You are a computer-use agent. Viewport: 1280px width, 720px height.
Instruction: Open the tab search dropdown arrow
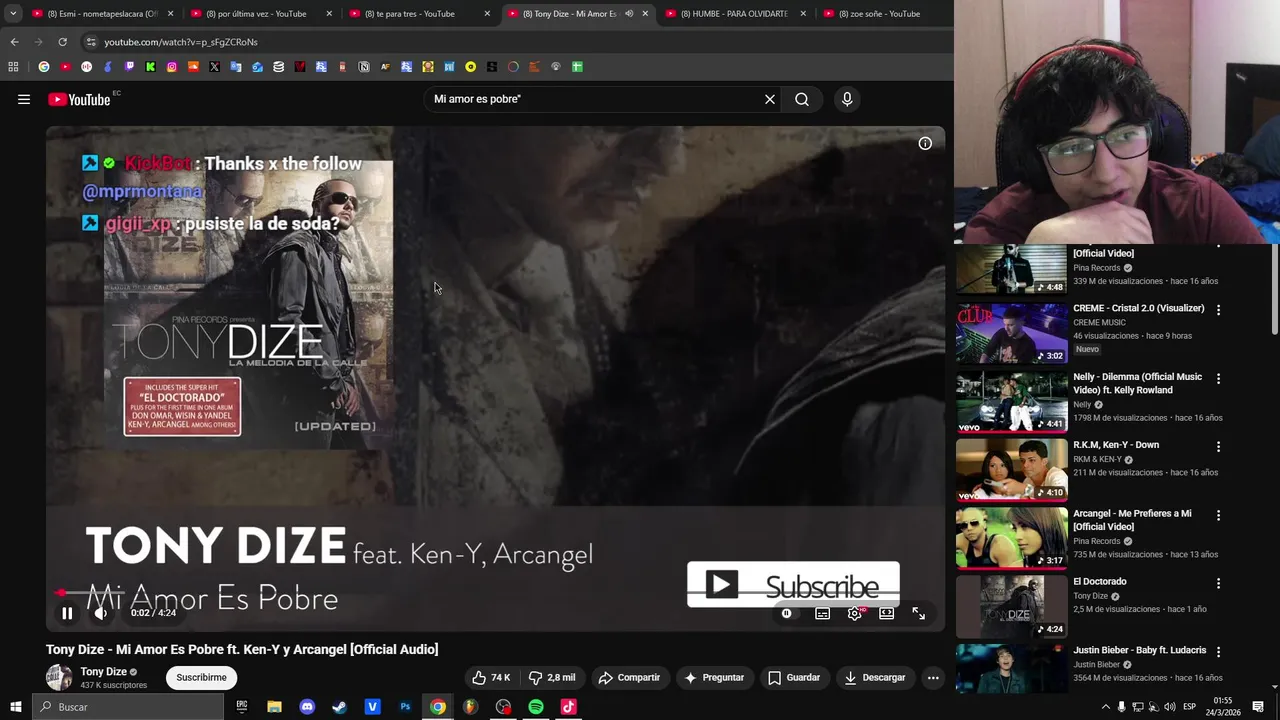[x=13, y=14]
